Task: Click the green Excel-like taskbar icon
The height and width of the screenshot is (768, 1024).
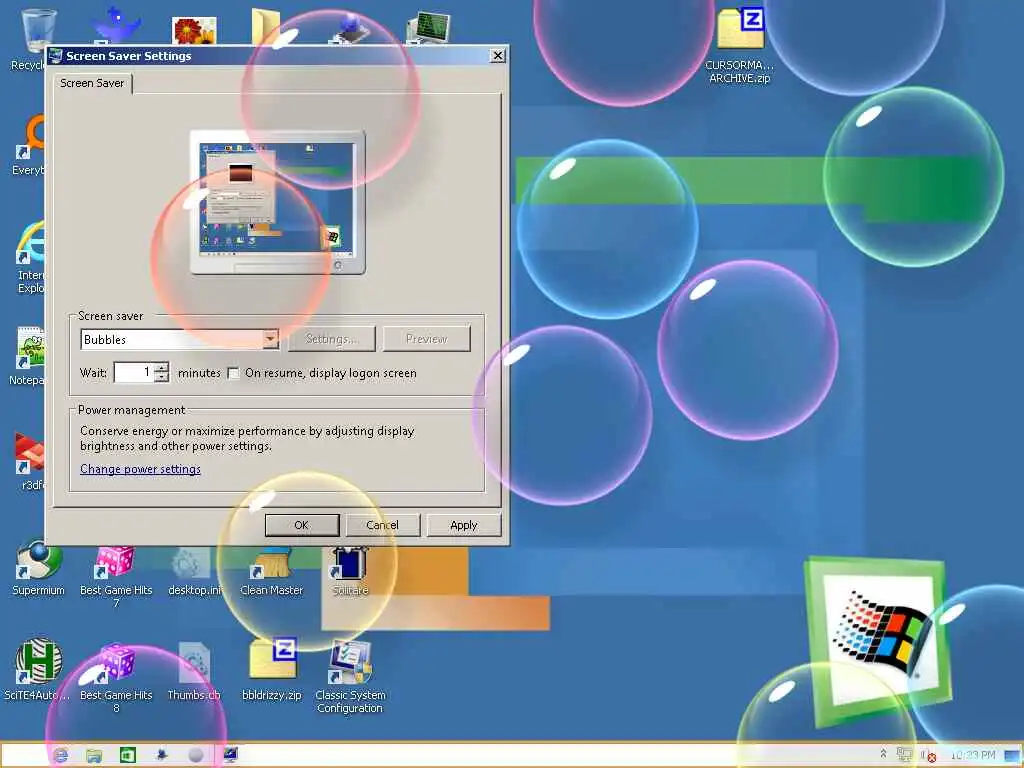Action: [x=128, y=755]
